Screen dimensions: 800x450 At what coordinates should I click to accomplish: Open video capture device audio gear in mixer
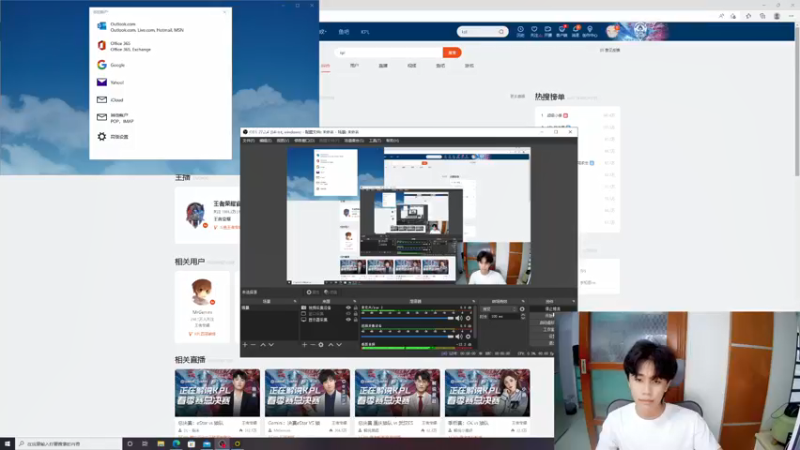(468, 336)
